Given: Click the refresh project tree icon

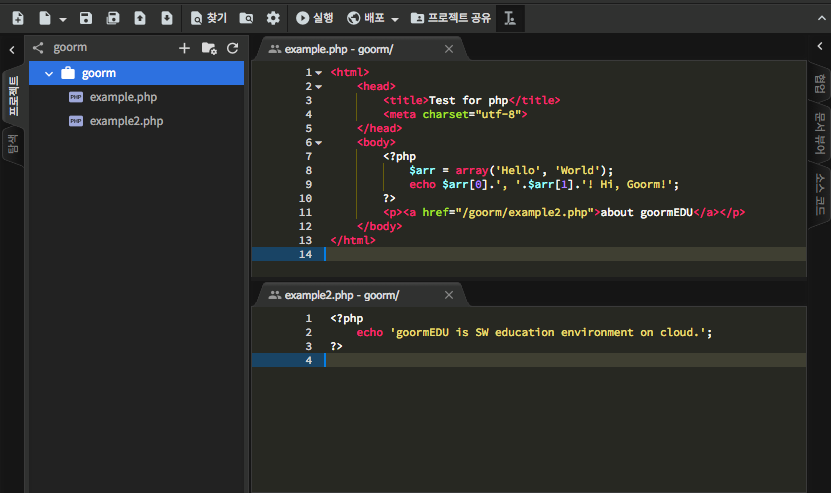Looking at the screenshot, I should [233, 48].
